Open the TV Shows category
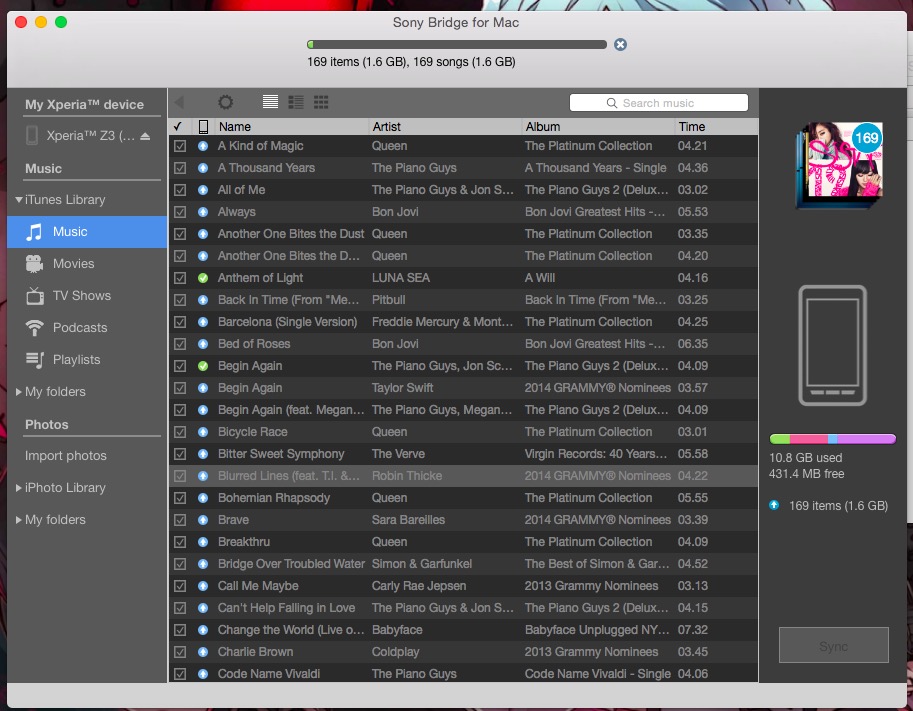The image size is (913, 711). 87,296
